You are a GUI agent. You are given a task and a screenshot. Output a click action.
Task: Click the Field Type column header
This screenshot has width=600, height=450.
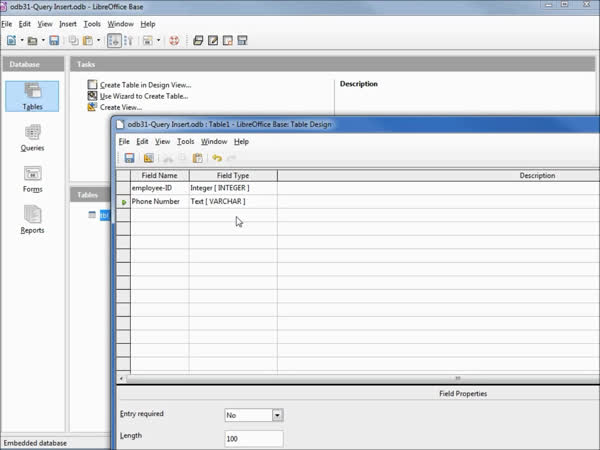tap(233, 175)
